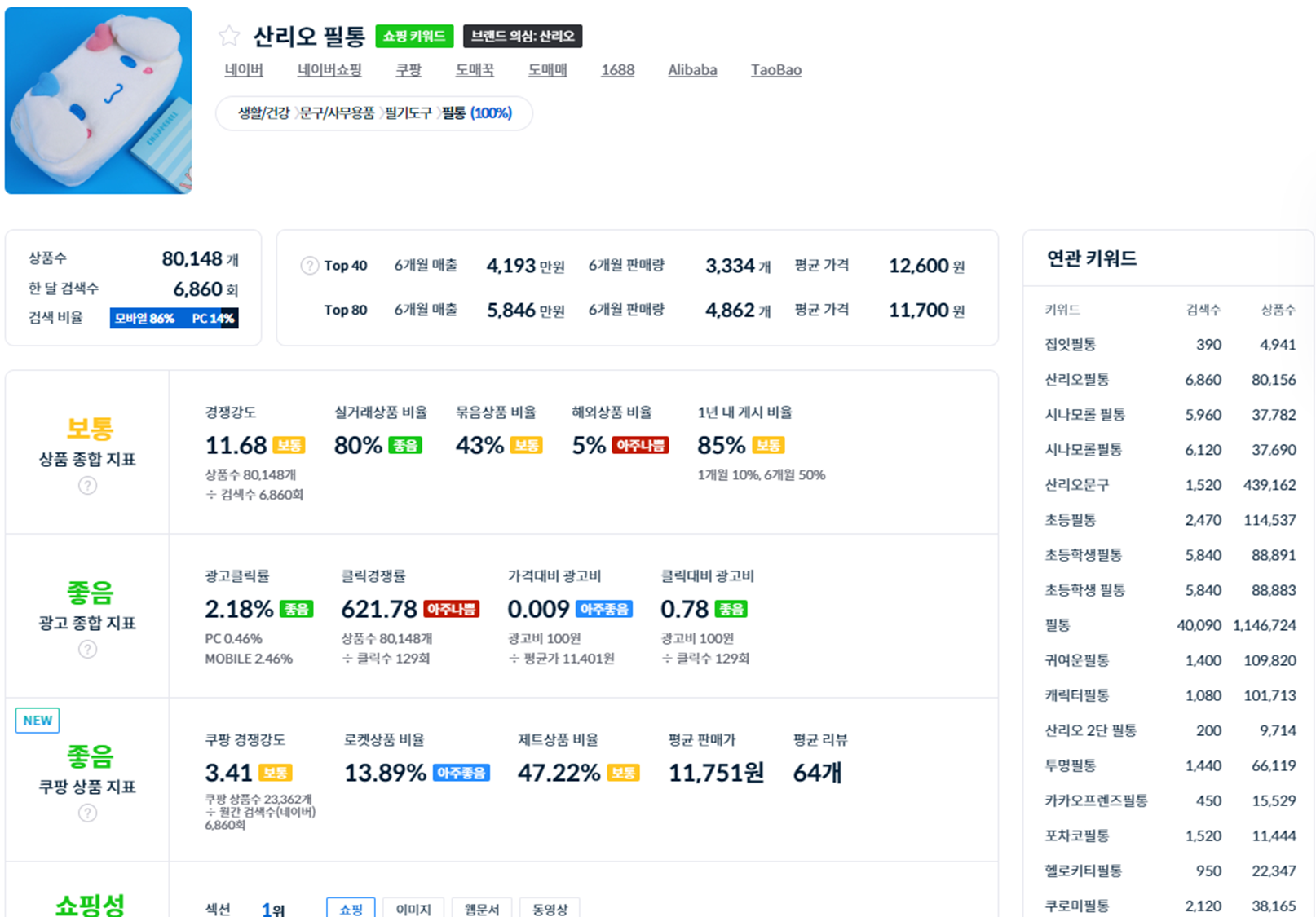The image size is (1316, 917).
Task: Click 초등학생필통 keyword with 88,891 products
Action: click(1084, 555)
